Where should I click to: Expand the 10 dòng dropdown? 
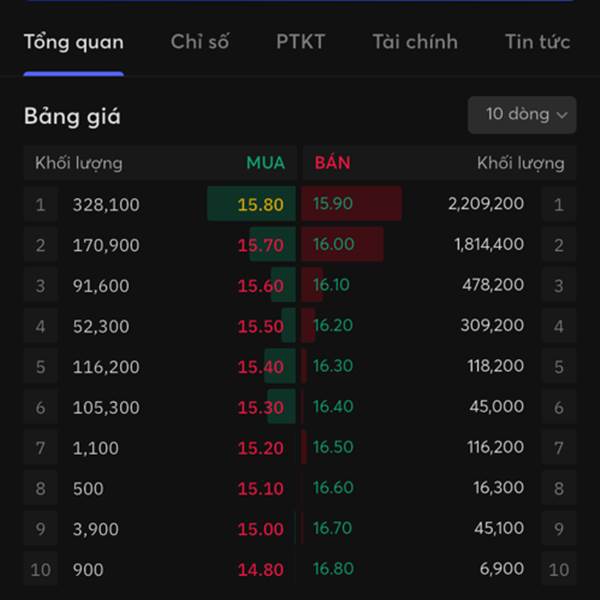tap(522, 115)
